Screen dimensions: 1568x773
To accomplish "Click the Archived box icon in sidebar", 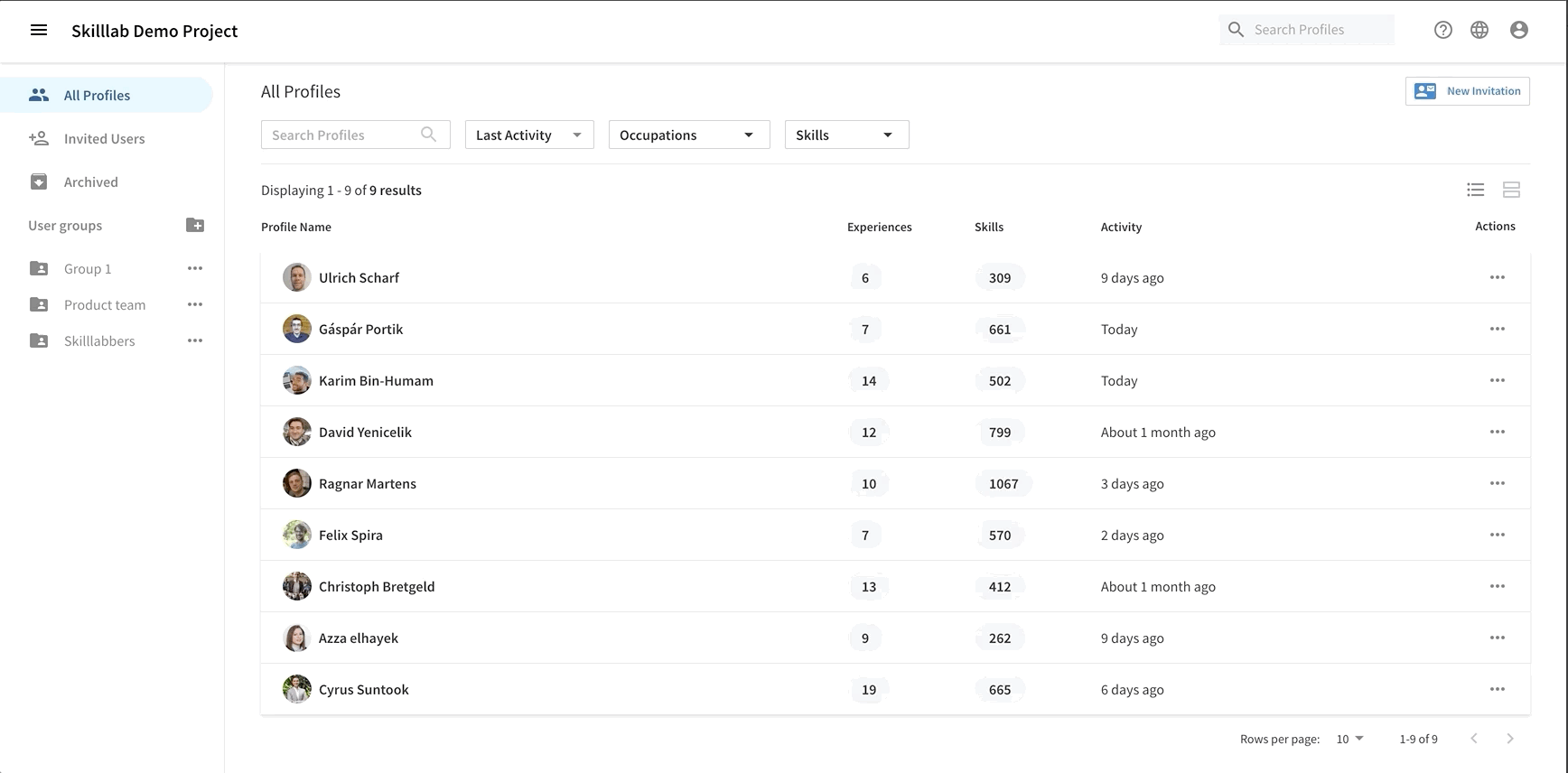I will pyautogui.click(x=39, y=182).
